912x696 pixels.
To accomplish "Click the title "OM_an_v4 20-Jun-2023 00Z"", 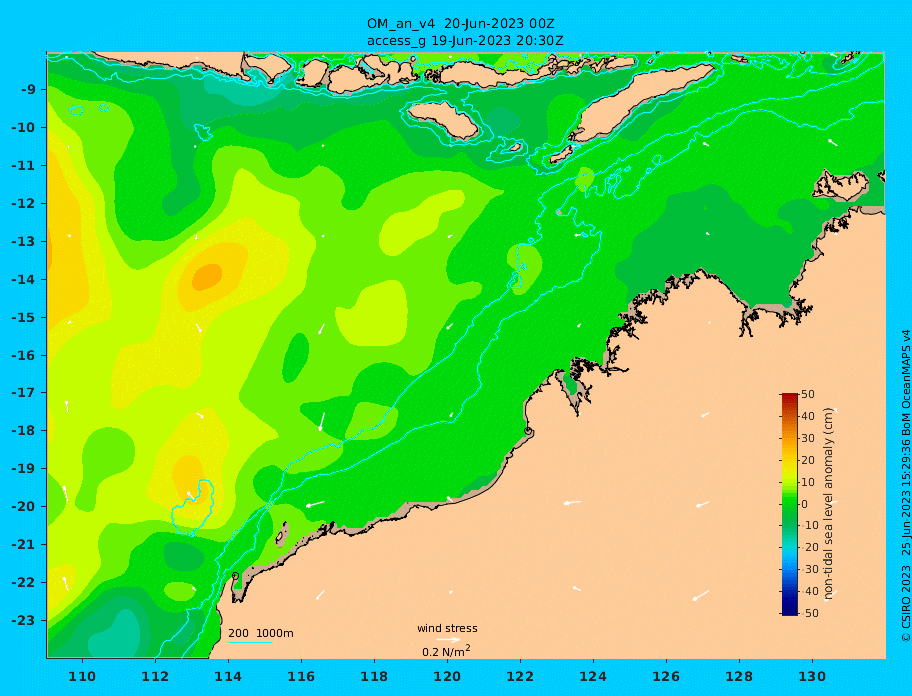I will pos(460,24).
